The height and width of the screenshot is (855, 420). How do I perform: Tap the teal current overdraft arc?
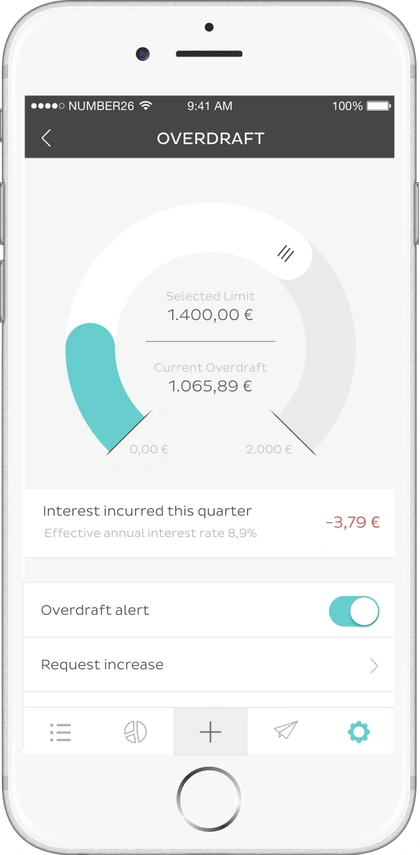98,382
